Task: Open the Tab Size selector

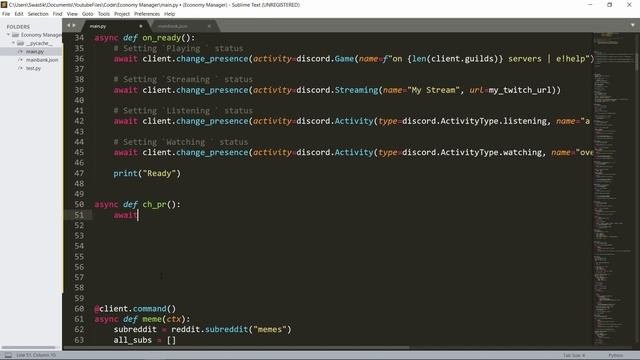Action: pos(574,356)
